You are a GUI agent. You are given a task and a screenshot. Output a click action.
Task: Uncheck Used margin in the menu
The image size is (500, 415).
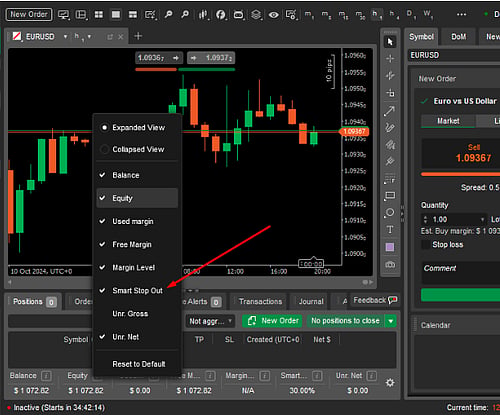pos(137,221)
